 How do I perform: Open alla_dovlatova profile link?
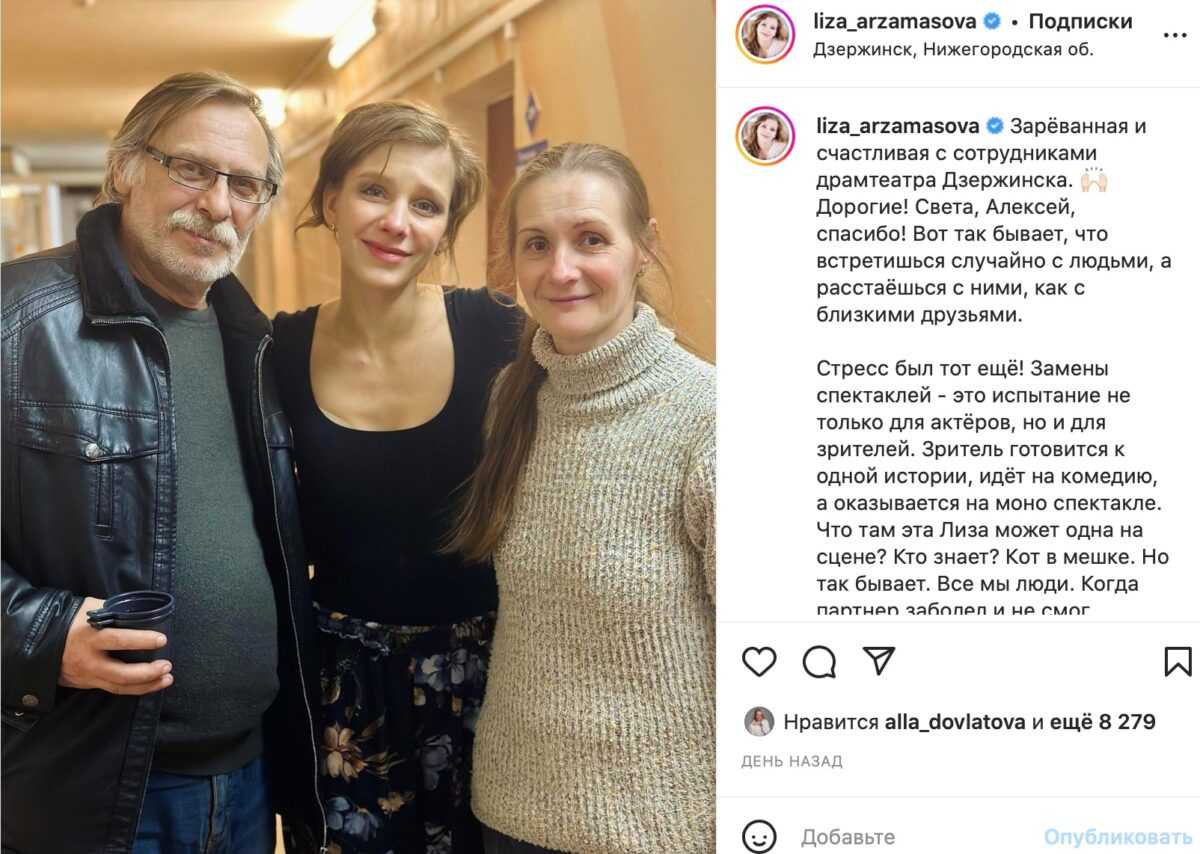[x=955, y=721]
